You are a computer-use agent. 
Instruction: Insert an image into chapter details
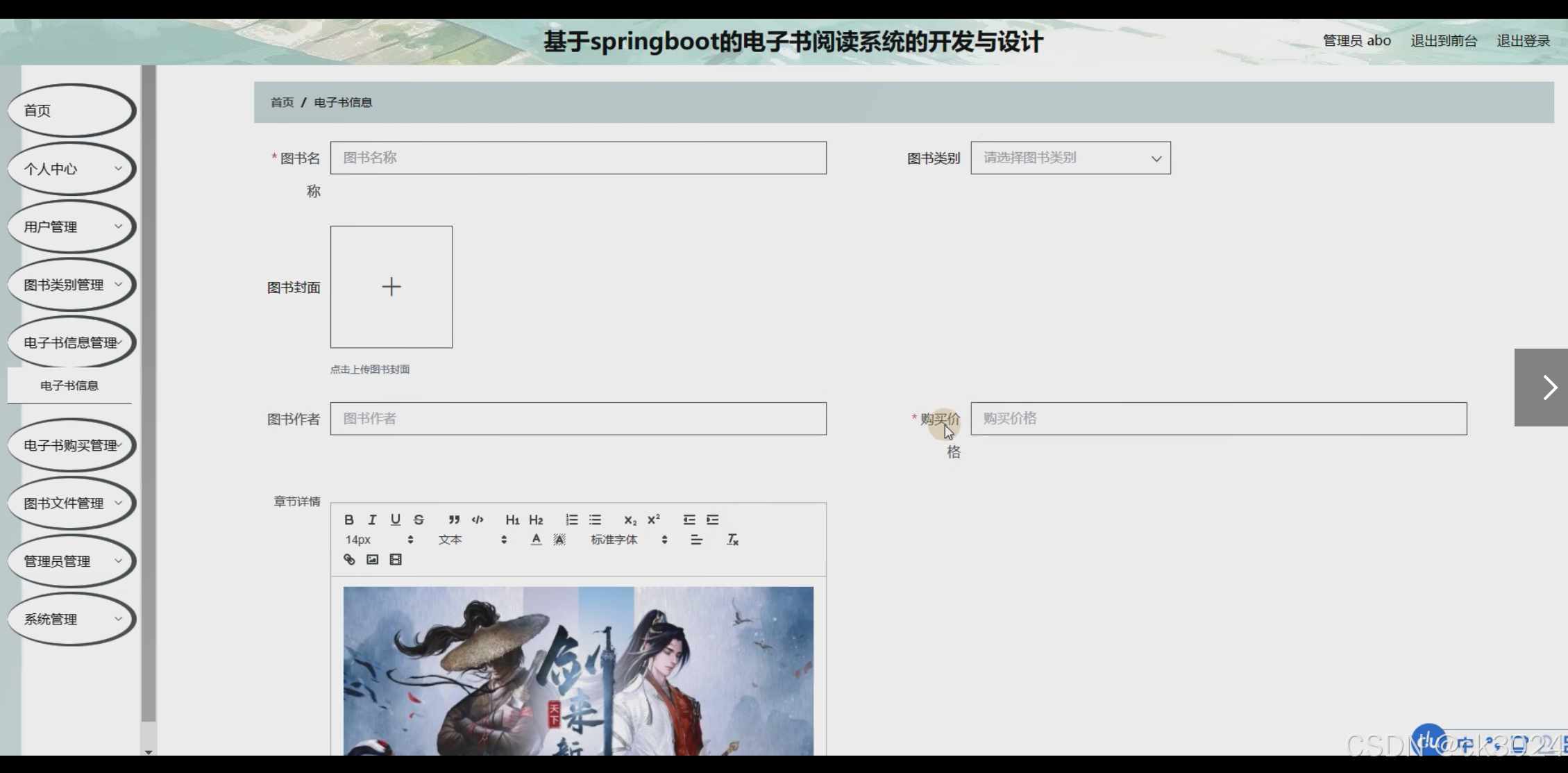[x=373, y=560]
